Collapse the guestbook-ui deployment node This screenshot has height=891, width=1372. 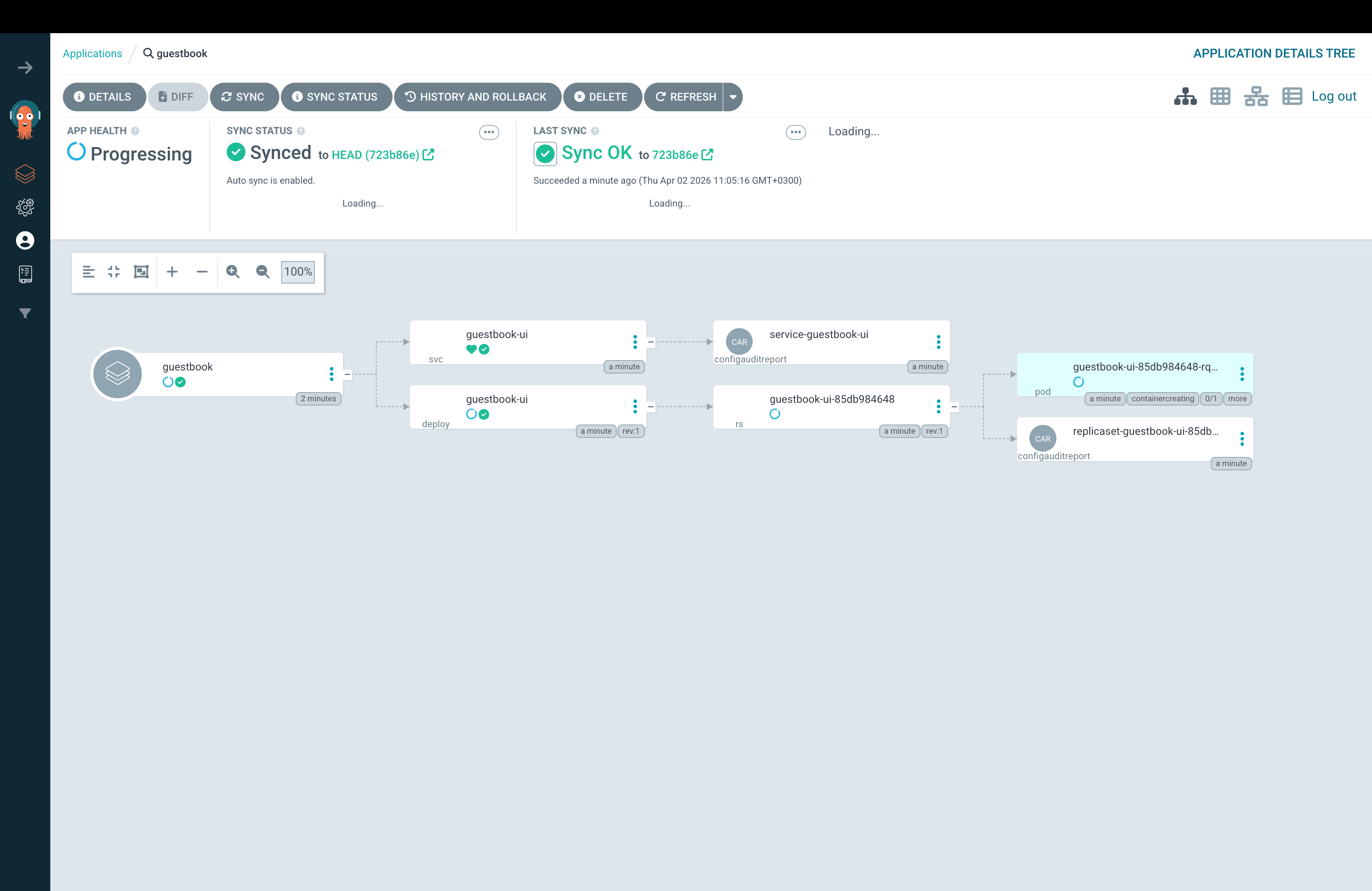pyautogui.click(x=650, y=406)
